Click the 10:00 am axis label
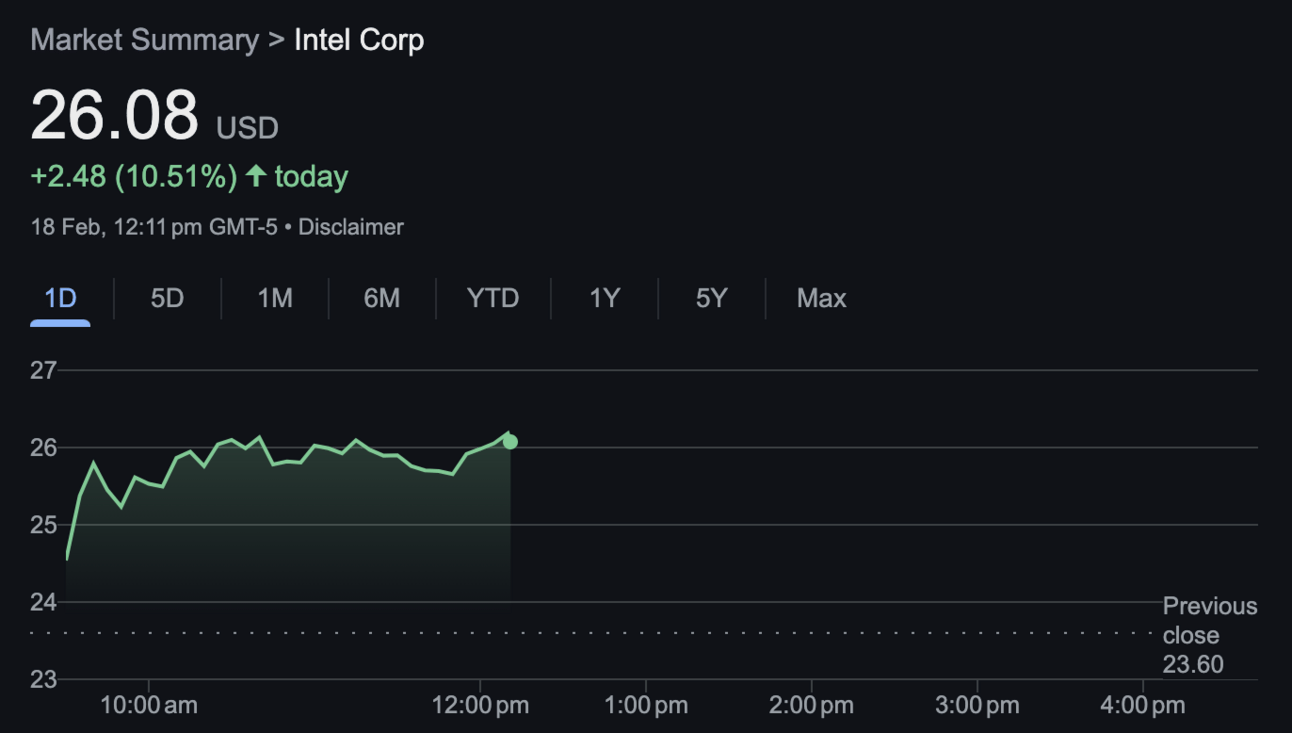The width and height of the screenshot is (1292, 733). (x=149, y=705)
